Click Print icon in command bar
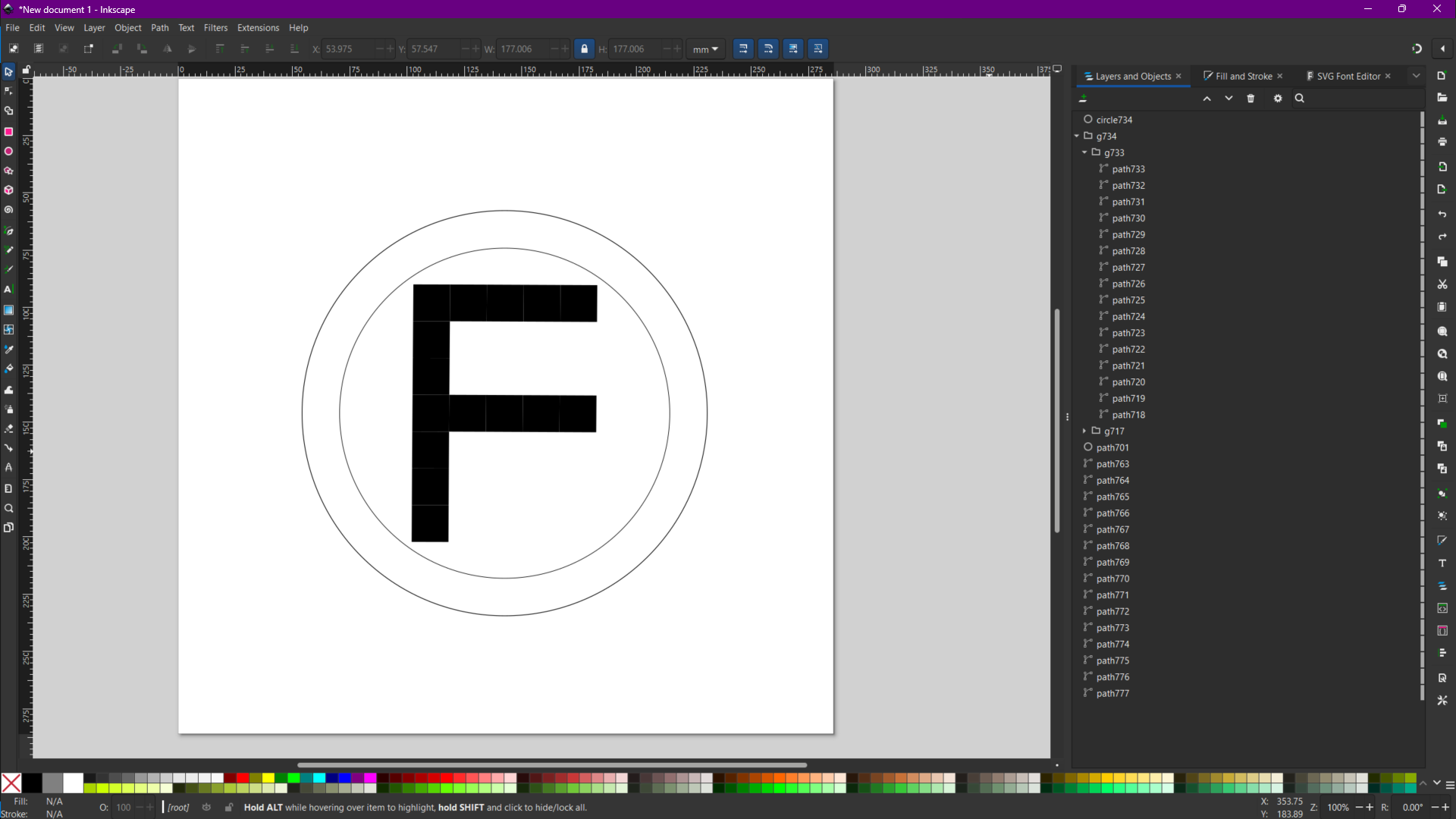 [x=1442, y=142]
